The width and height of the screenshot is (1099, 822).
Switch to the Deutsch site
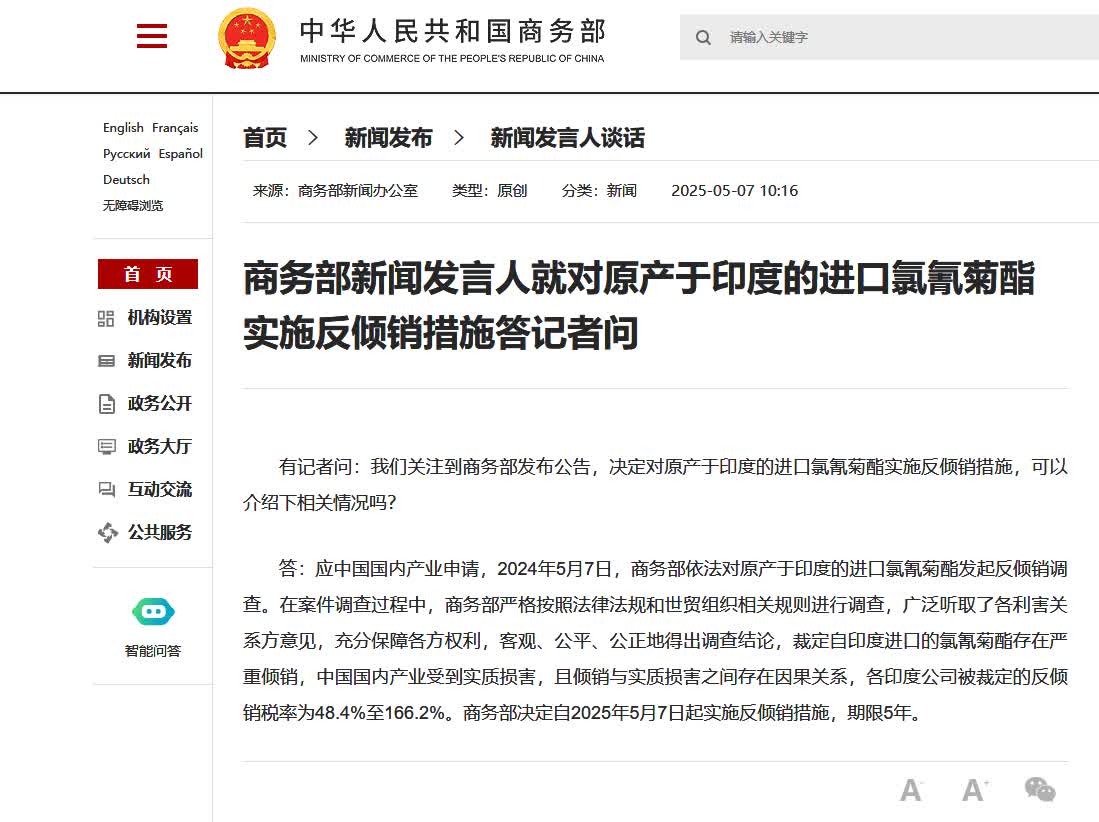pos(126,179)
